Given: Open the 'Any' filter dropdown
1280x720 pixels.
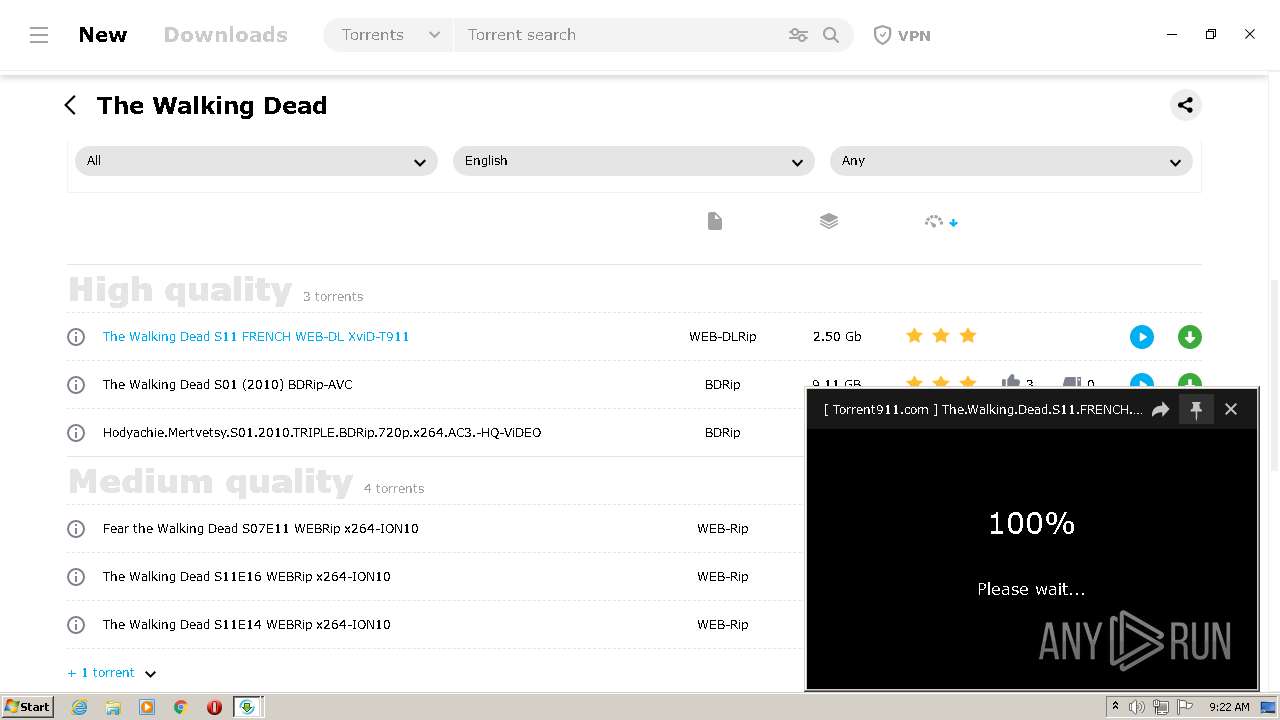Looking at the screenshot, I should point(1011,161).
